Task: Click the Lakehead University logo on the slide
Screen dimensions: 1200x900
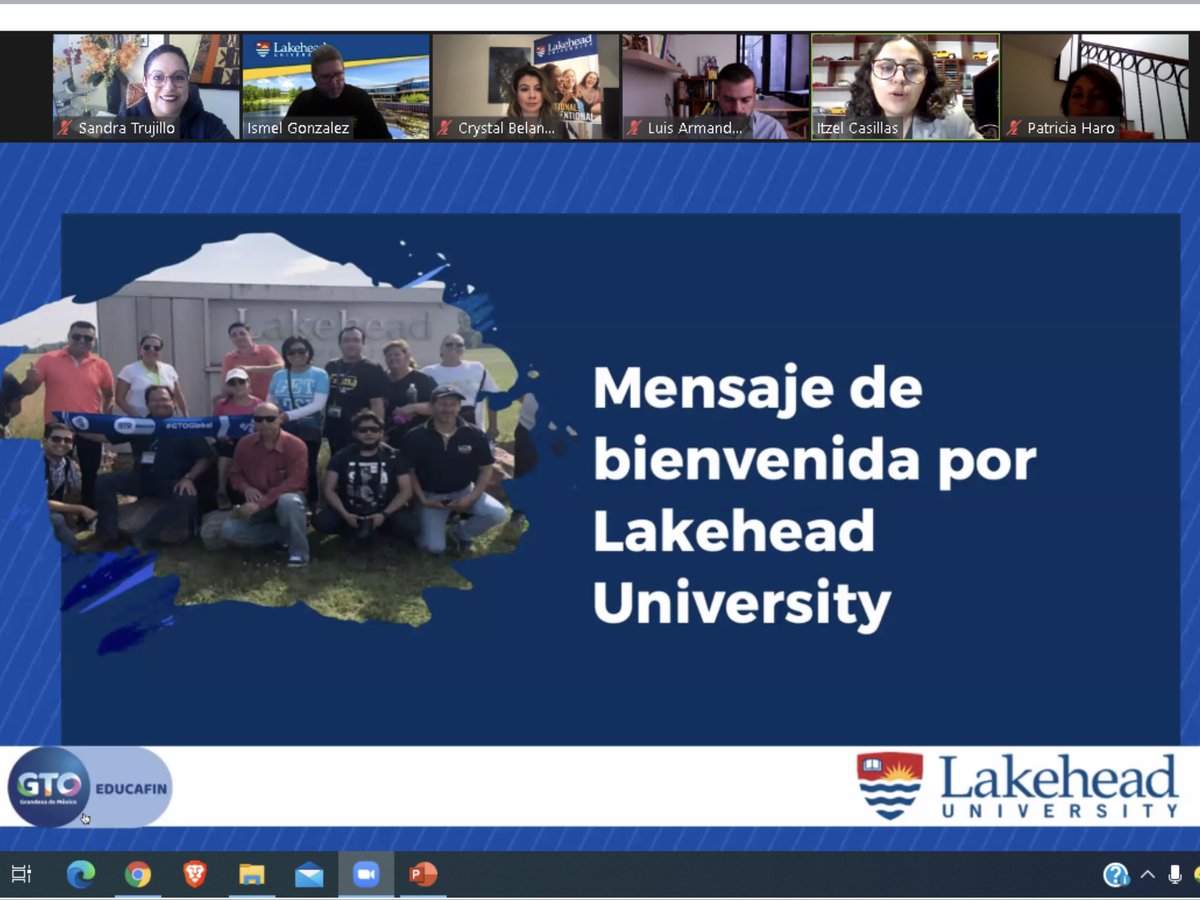Action: tap(1018, 786)
